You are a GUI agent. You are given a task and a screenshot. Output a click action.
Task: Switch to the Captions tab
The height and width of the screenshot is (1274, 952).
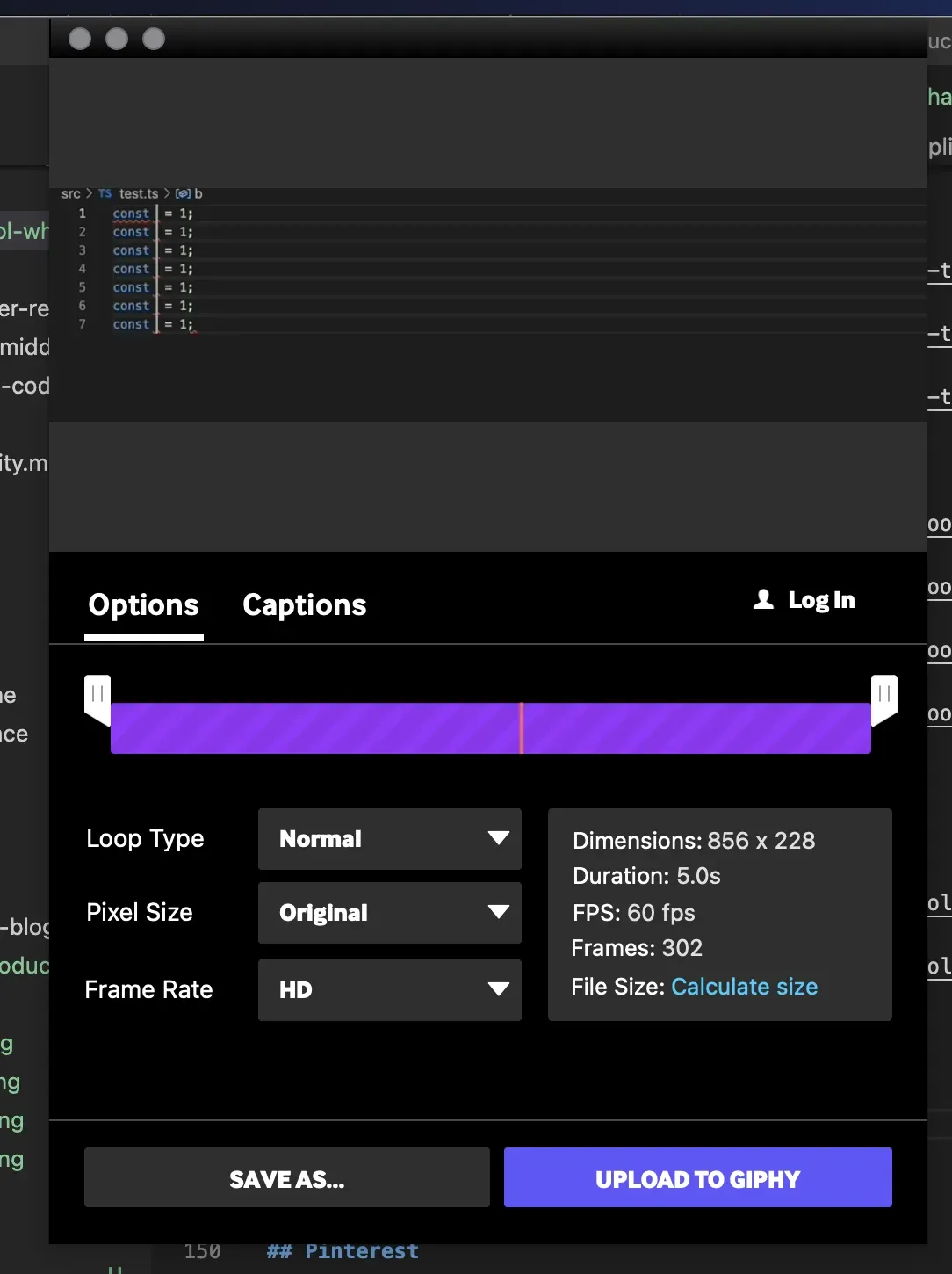click(304, 605)
